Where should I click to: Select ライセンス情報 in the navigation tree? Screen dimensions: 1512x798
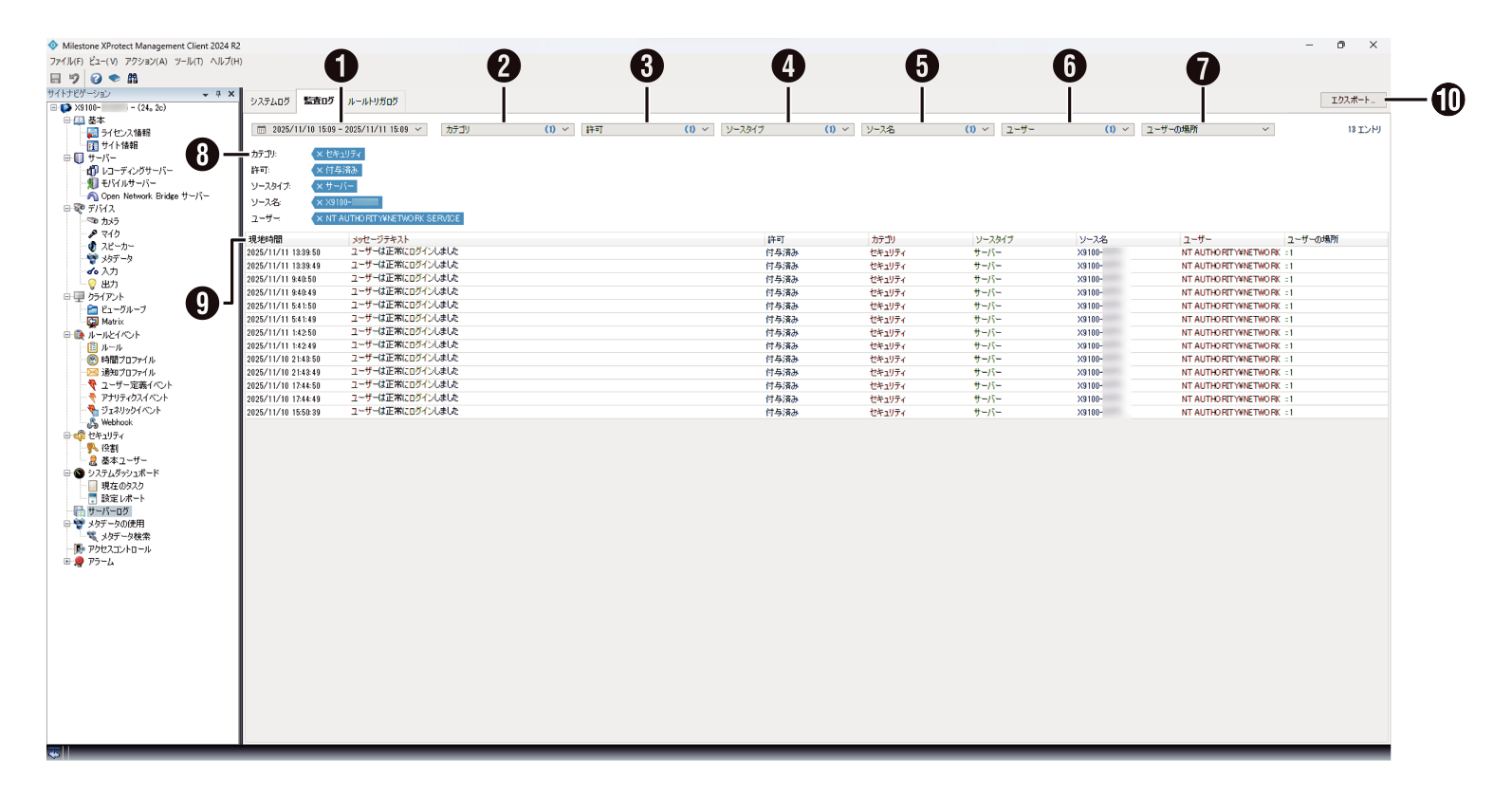[x=125, y=133]
